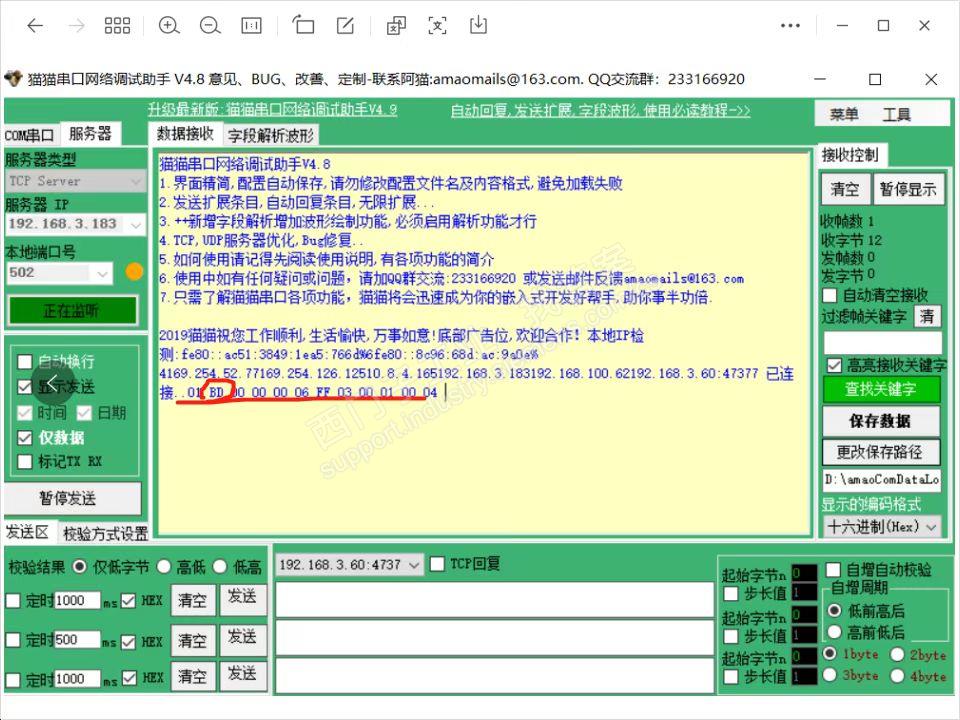Zoom out with the magnifier minus icon

[x=210, y=26]
